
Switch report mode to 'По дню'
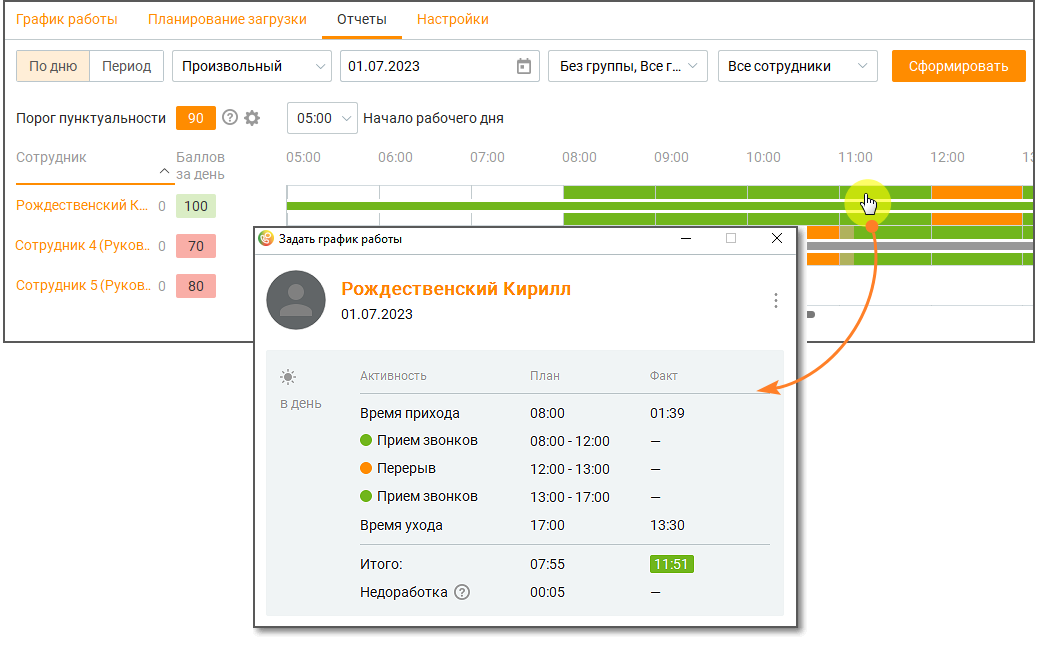coord(53,66)
